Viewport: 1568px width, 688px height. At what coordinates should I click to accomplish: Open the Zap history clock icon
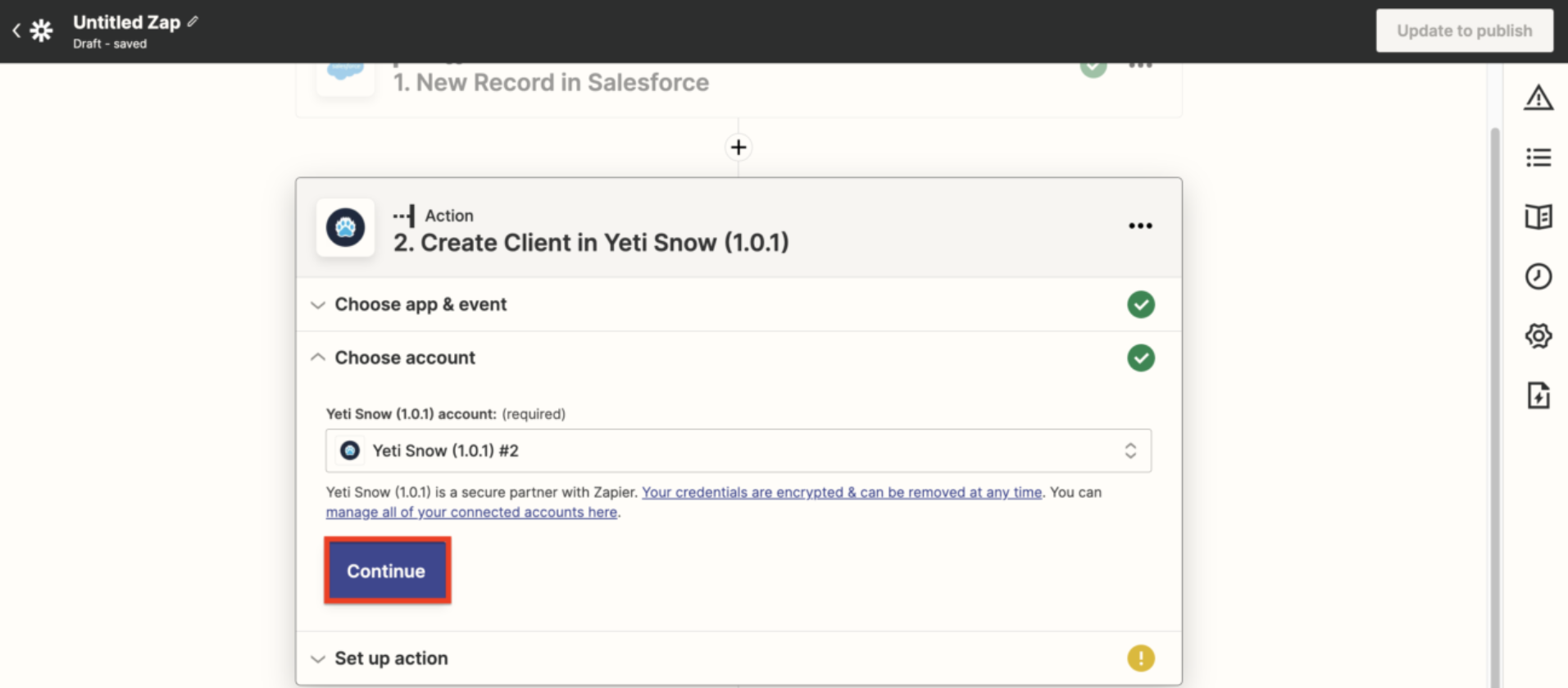(x=1538, y=276)
